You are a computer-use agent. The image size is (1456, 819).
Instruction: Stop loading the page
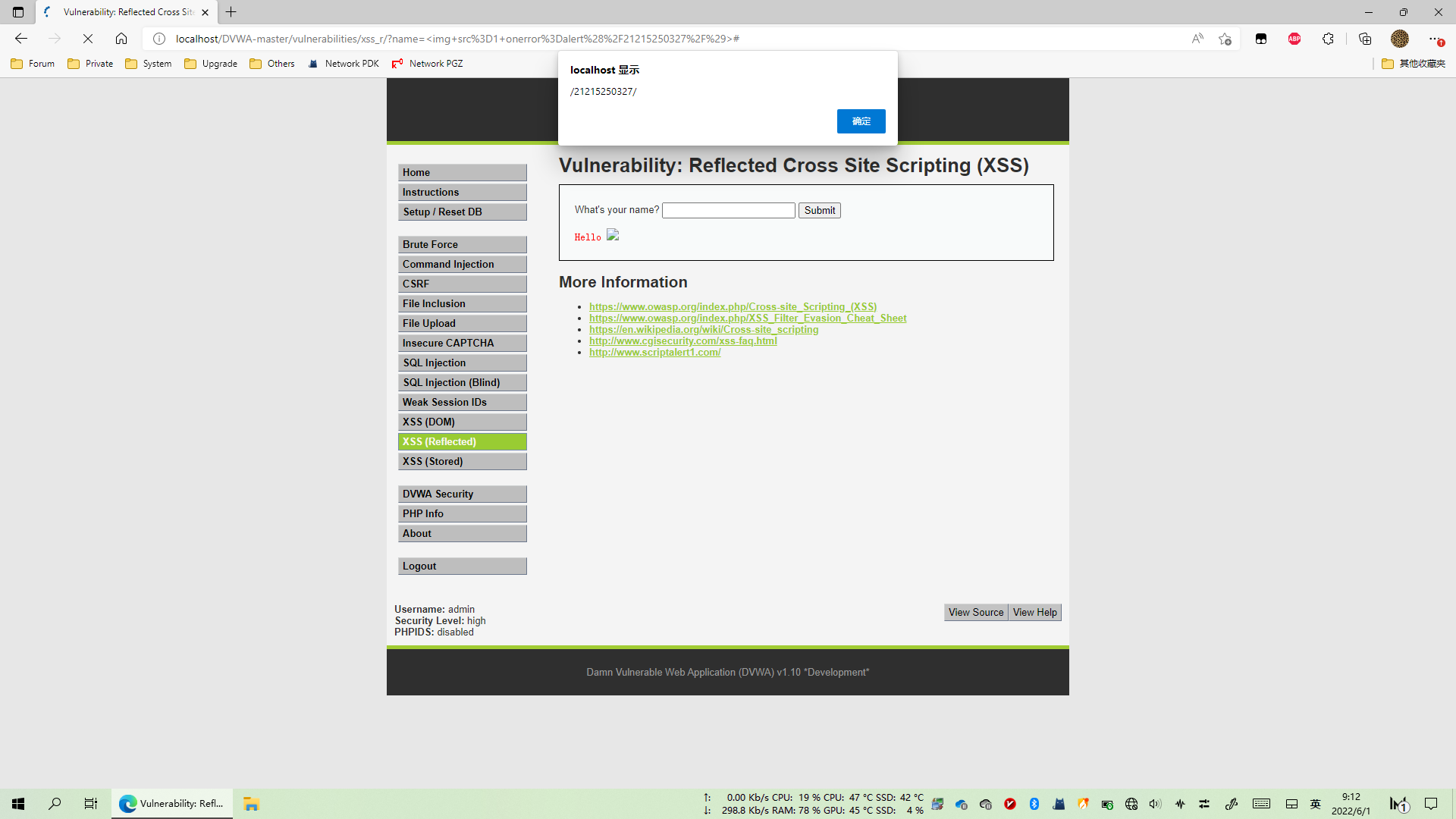[x=88, y=39]
